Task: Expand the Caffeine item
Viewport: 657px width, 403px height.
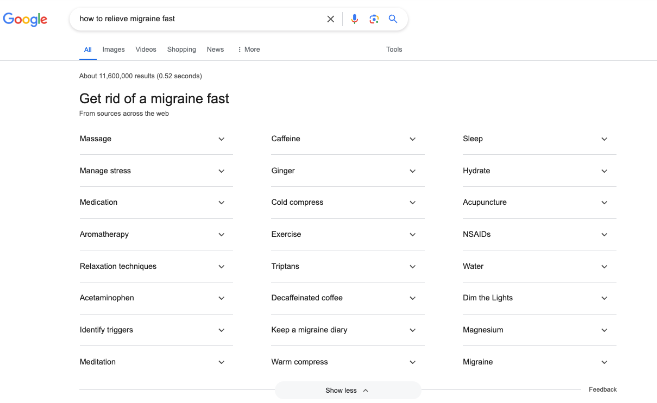Action: click(348, 139)
